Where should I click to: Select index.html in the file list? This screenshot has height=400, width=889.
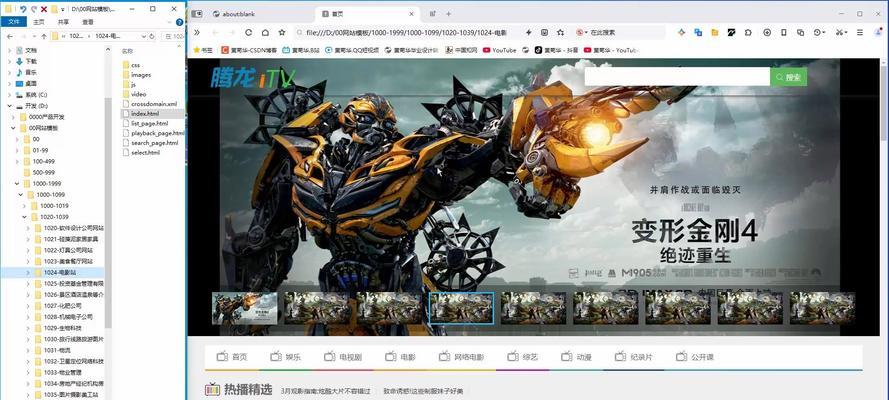[145, 114]
